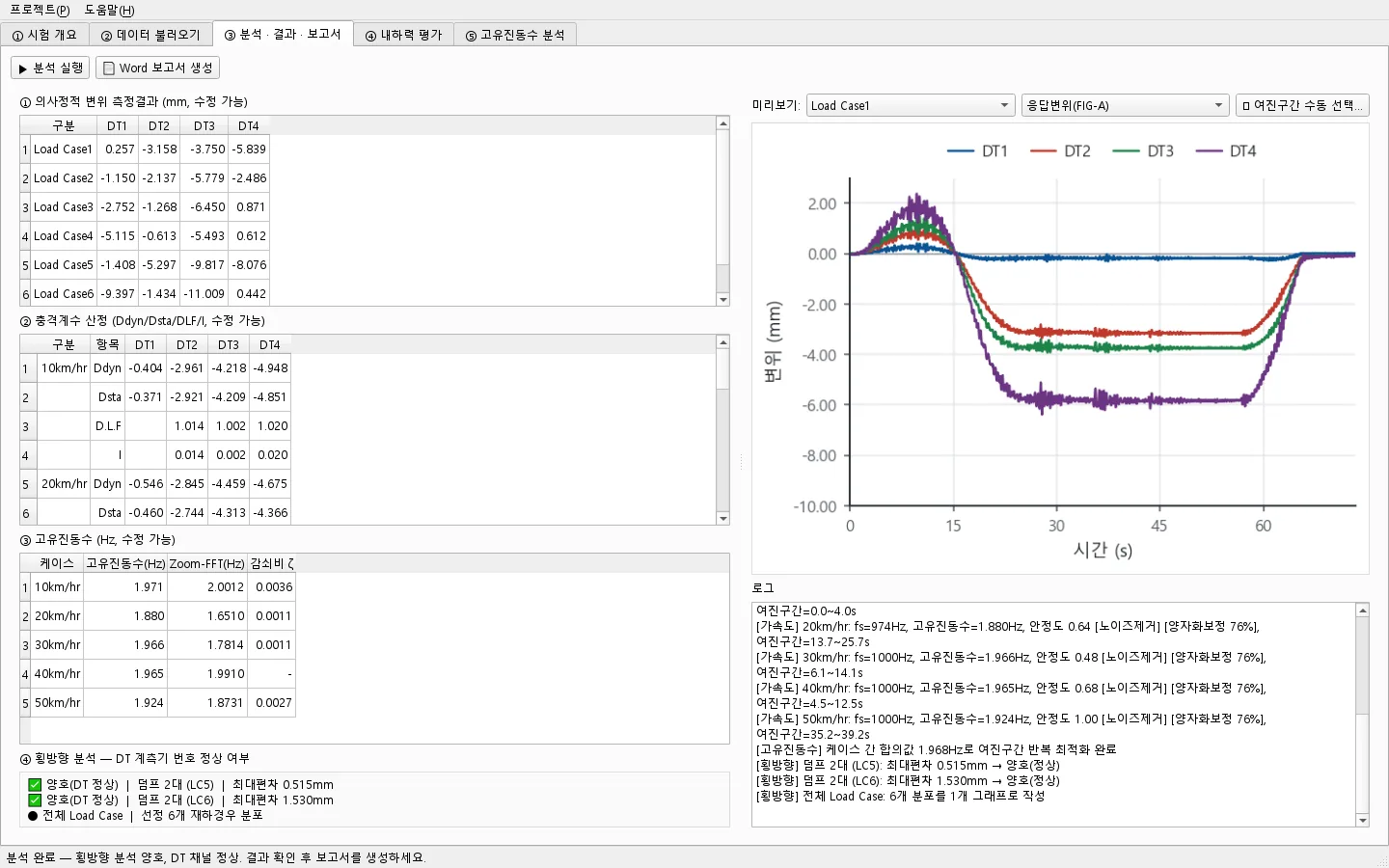This screenshot has width=1389, height=868.
Task: Click D.L.F DT2 cell 1.014
Action: click(186, 426)
